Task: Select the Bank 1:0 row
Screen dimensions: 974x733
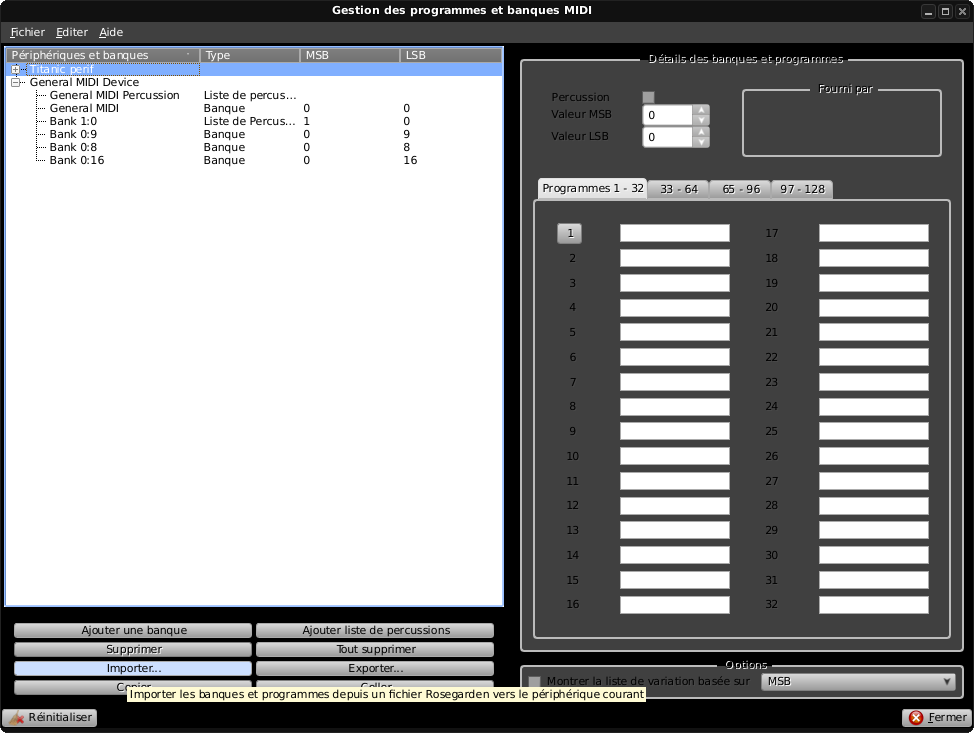Action: pos(253,121)
